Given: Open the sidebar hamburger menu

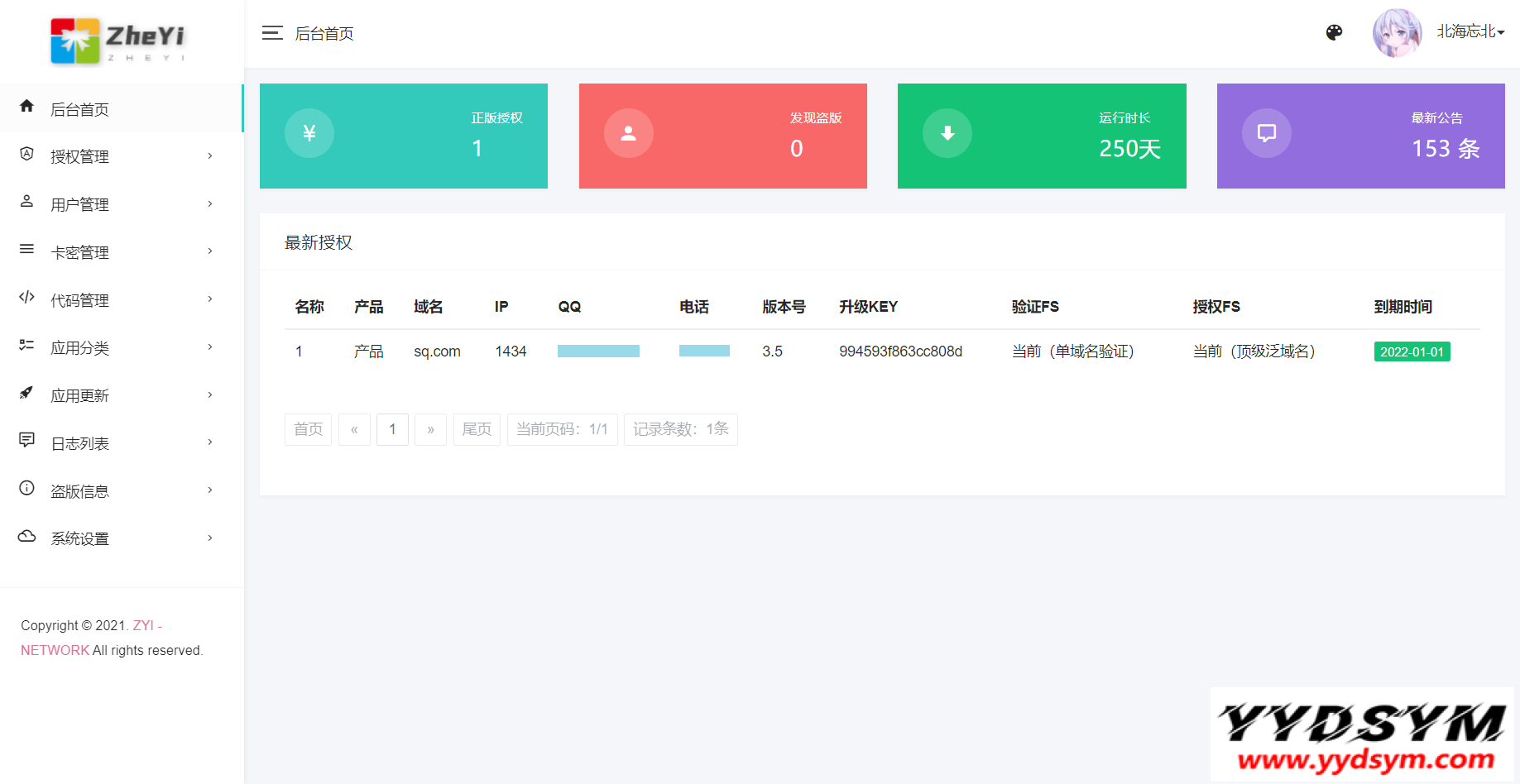Looking at the screenshot, I should [x=271, y=33].
